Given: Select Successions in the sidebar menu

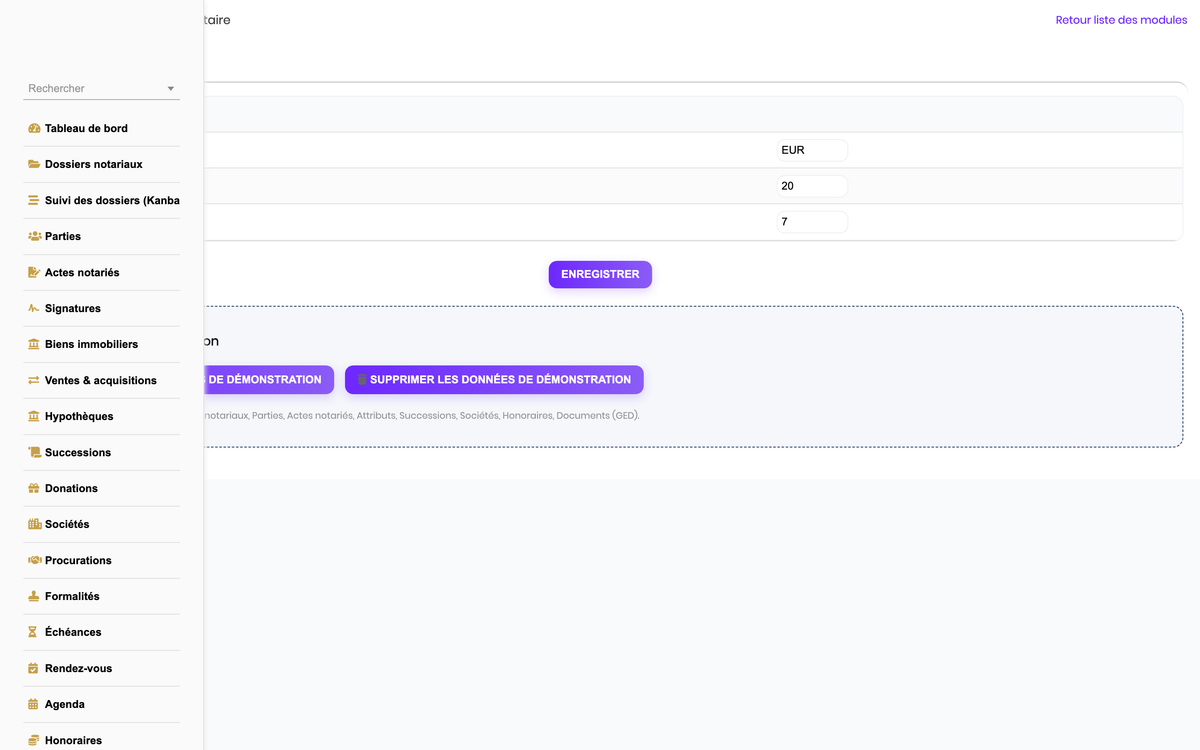Looking at the screenshot, I should 102,452.
